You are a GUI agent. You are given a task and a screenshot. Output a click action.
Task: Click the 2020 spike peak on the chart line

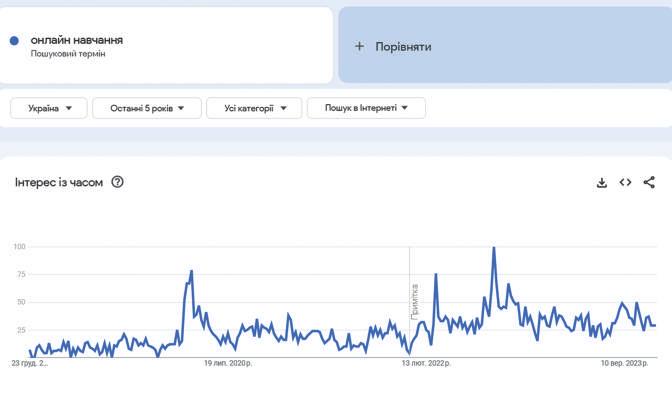(191, 271)
